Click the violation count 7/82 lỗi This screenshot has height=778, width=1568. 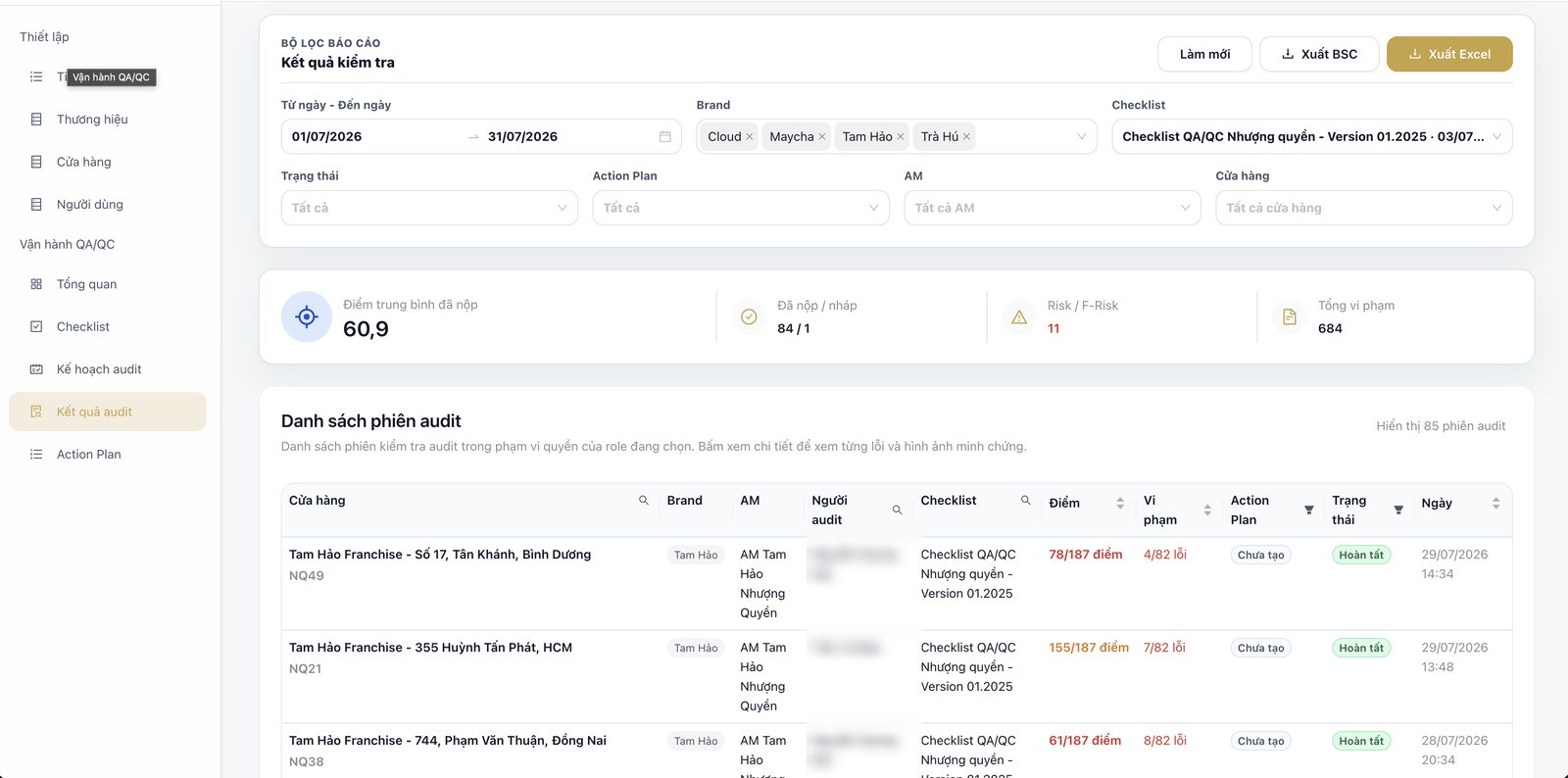[x=1164, y=648]
